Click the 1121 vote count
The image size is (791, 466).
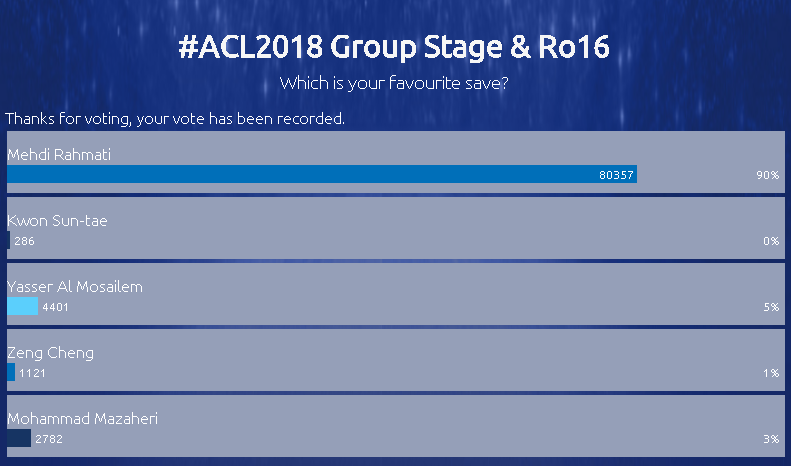coord(32,373)
